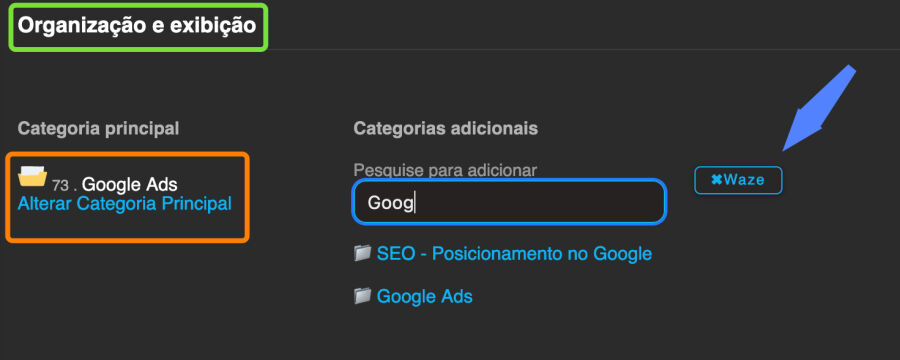Select the white Google Ads main category name
The width and height of the screenshot is (900, 360).
130,184
